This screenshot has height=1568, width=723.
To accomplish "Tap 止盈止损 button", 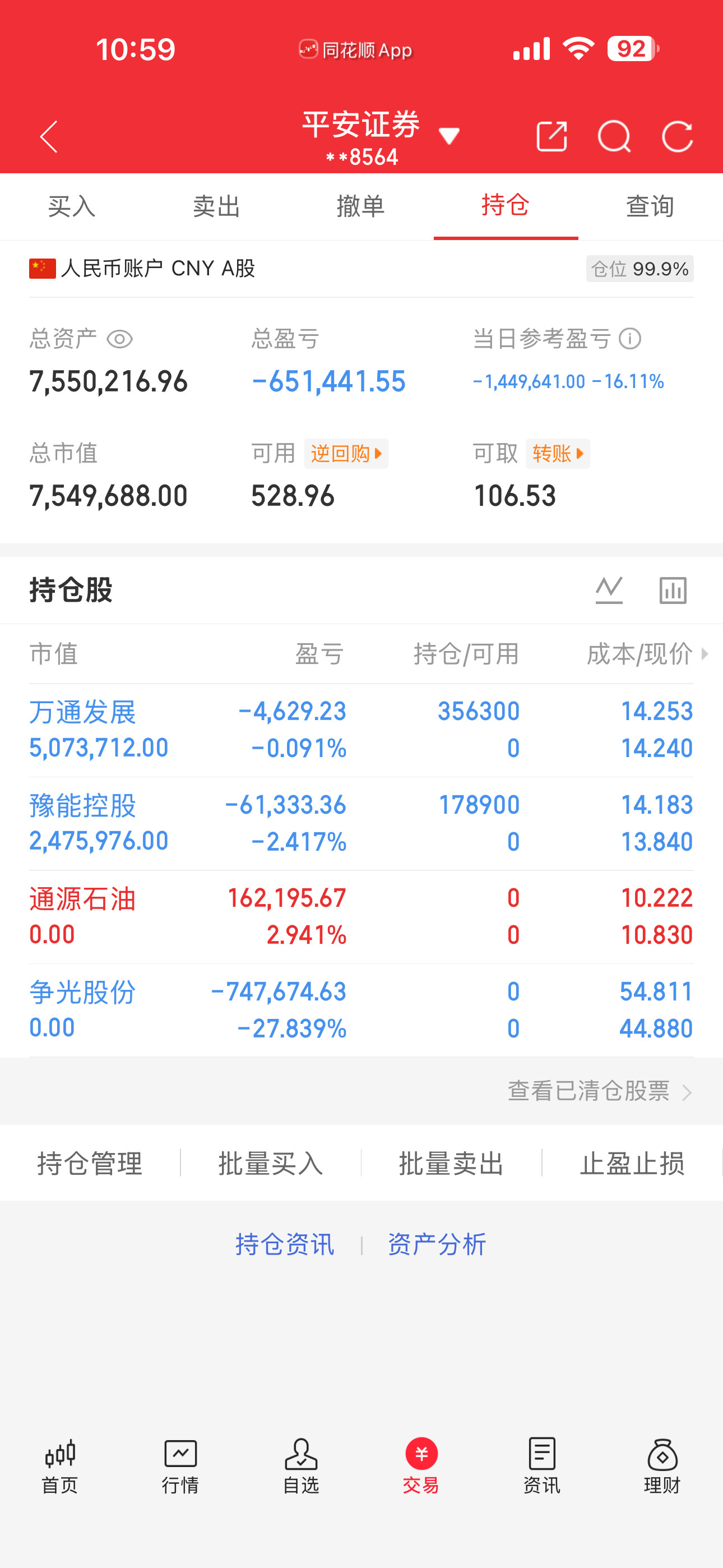I will (x=632, y=1163).
